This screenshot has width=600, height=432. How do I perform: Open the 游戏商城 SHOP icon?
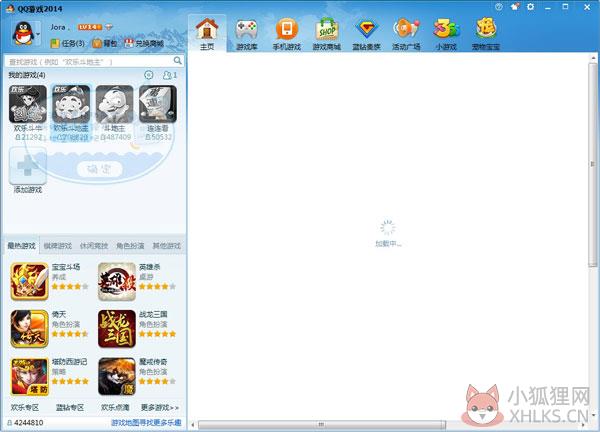[x=326, y=29]
